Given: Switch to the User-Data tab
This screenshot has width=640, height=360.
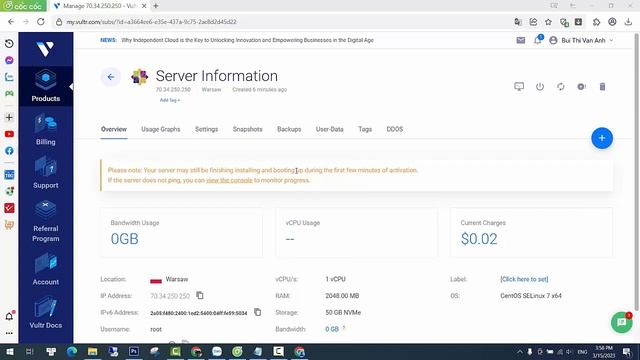Looking at the screenshot, I should [329, 129].
